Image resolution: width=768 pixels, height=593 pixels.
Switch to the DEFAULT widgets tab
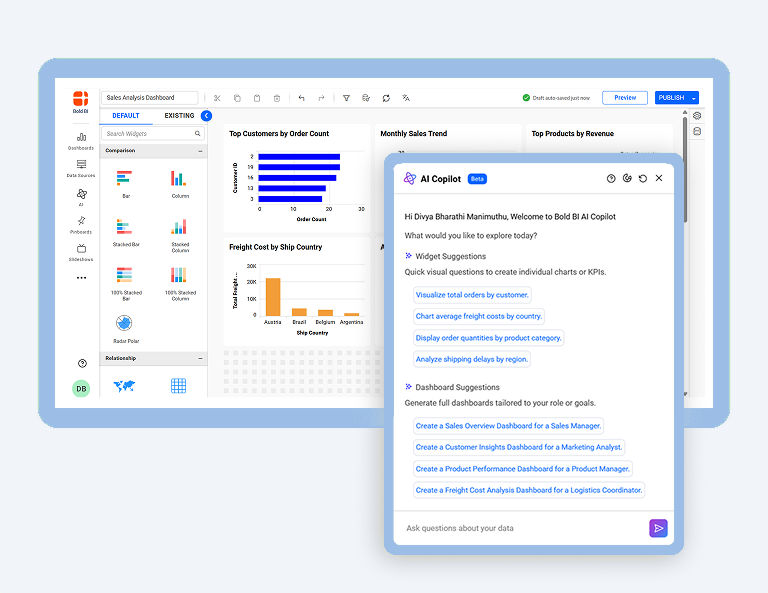(126, 116)
